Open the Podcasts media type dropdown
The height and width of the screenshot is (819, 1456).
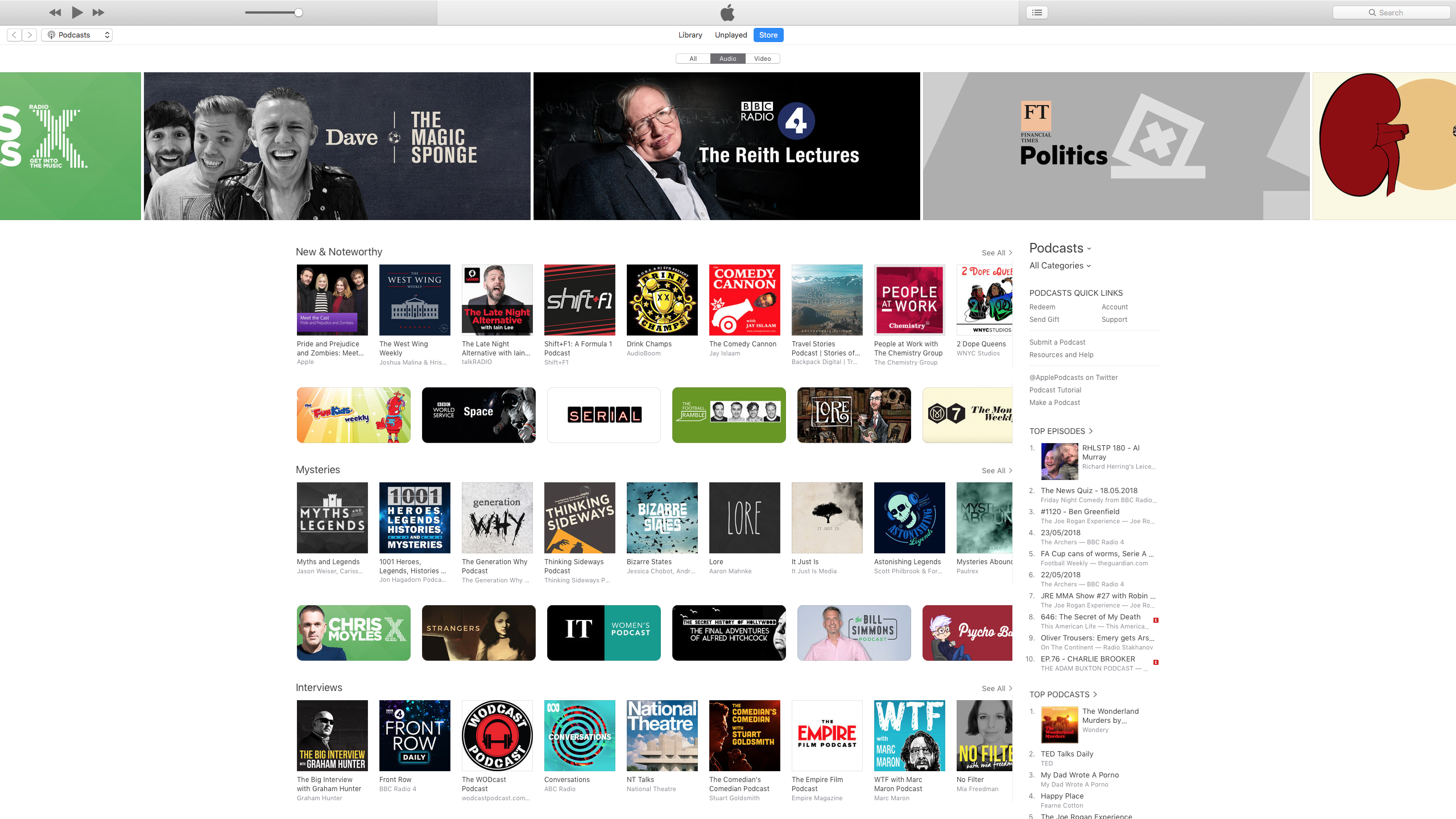[x=77, y=35]
